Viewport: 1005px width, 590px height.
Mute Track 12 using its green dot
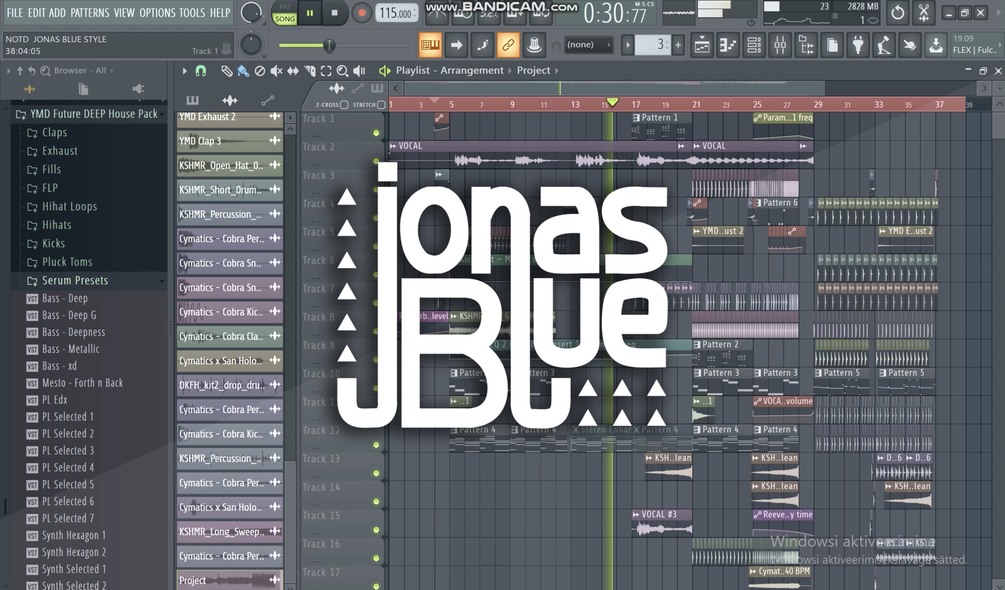pos(376,445)
